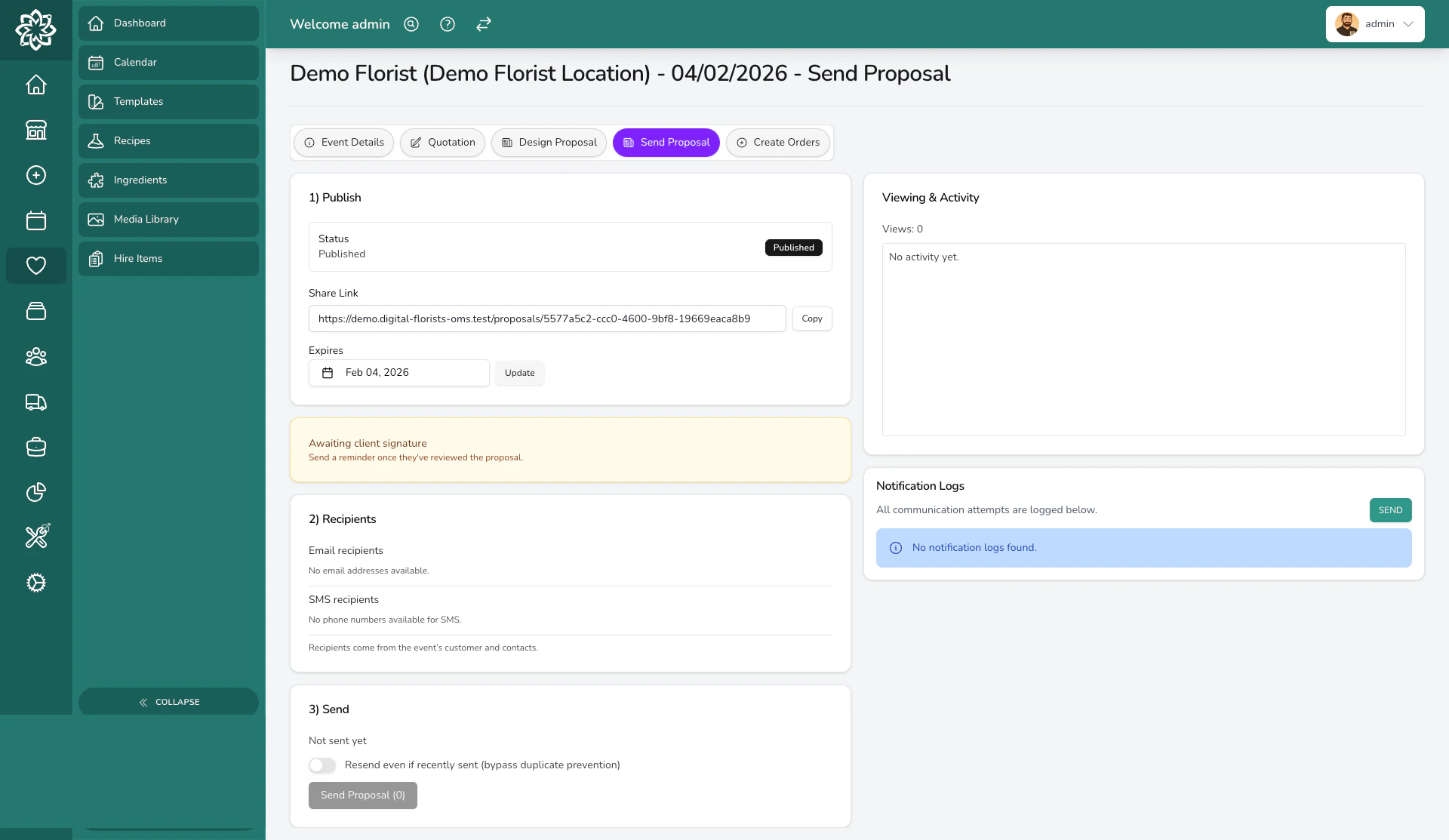Open the Design Proposal tab
Screen dimensions: 1449x840
coord(549,143)
